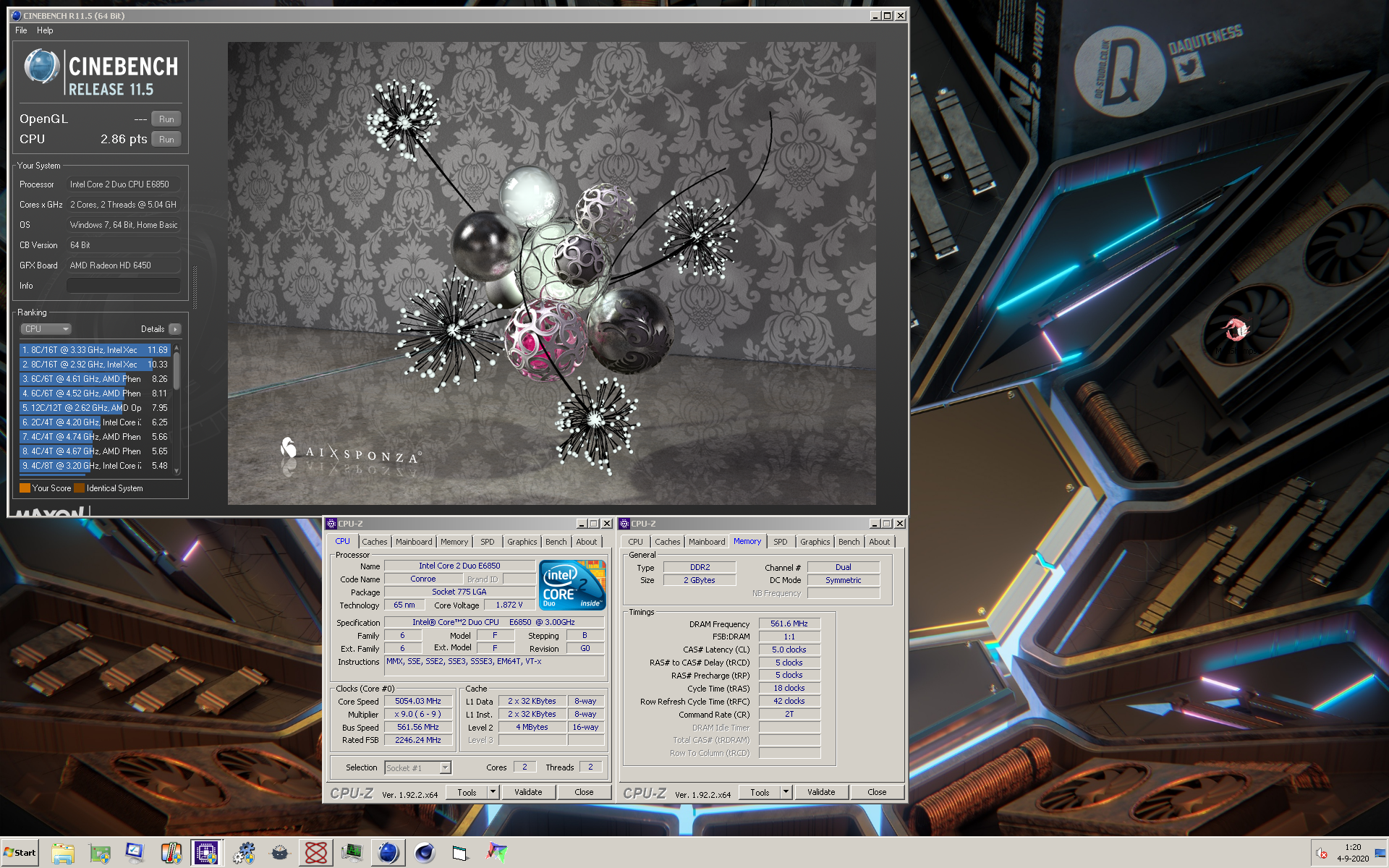Expand Tools dropdown arrow in right CPU-Z

(786, 792)
